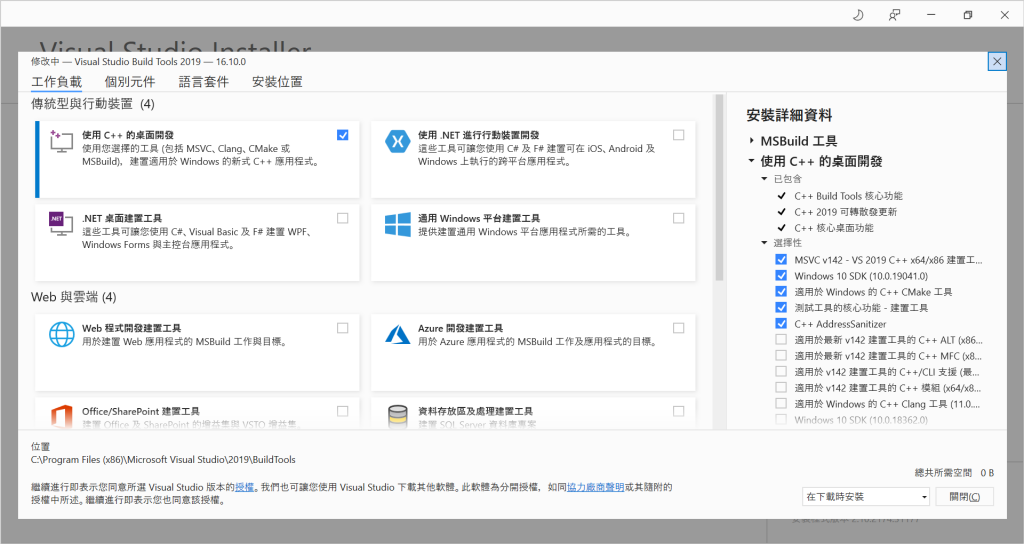Enable C++ MFC for v142 build tools
This screenshot has width=1024, height=544.
pos(781,355)
